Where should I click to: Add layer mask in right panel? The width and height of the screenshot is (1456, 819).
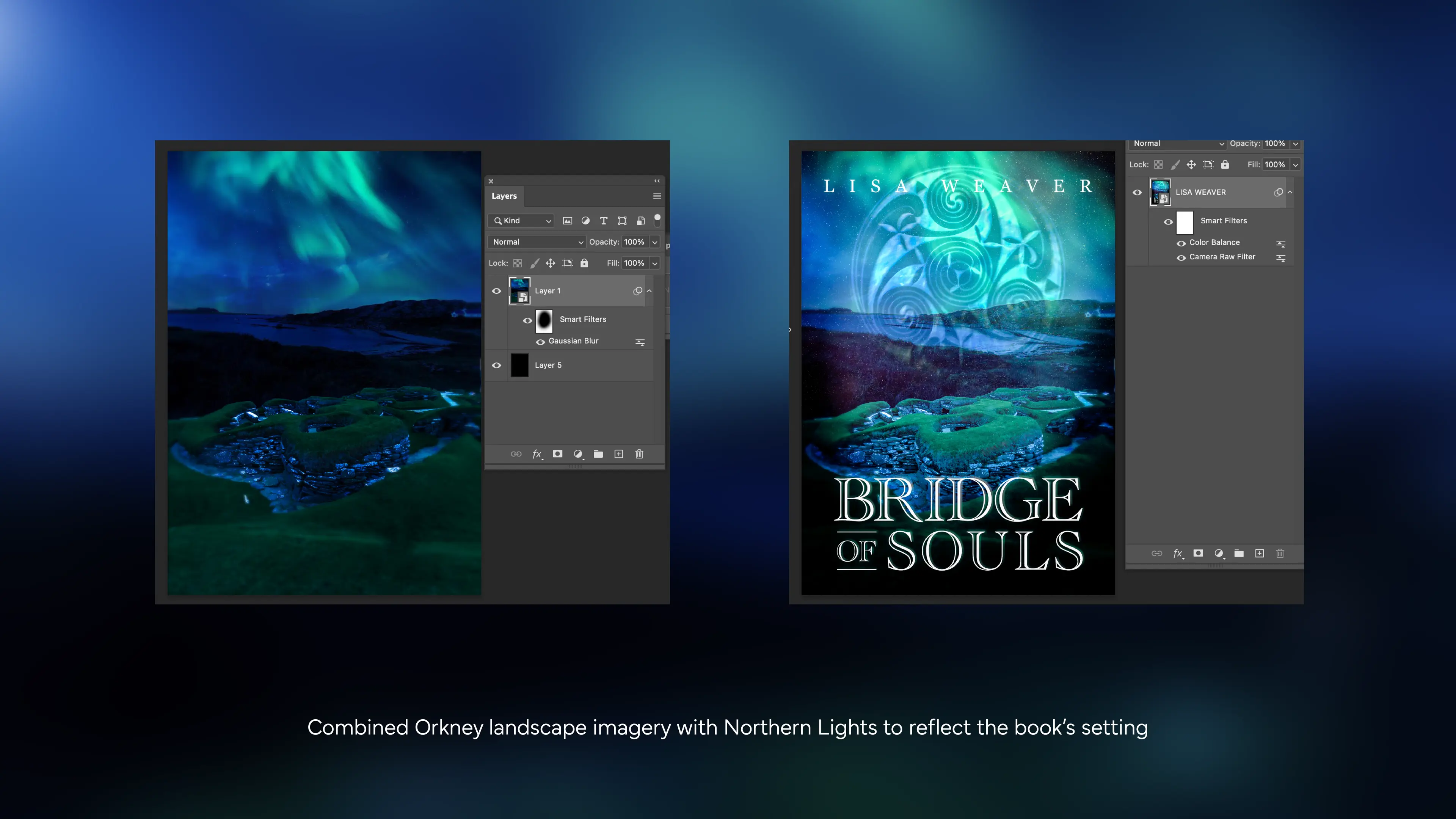[1198, 553]
